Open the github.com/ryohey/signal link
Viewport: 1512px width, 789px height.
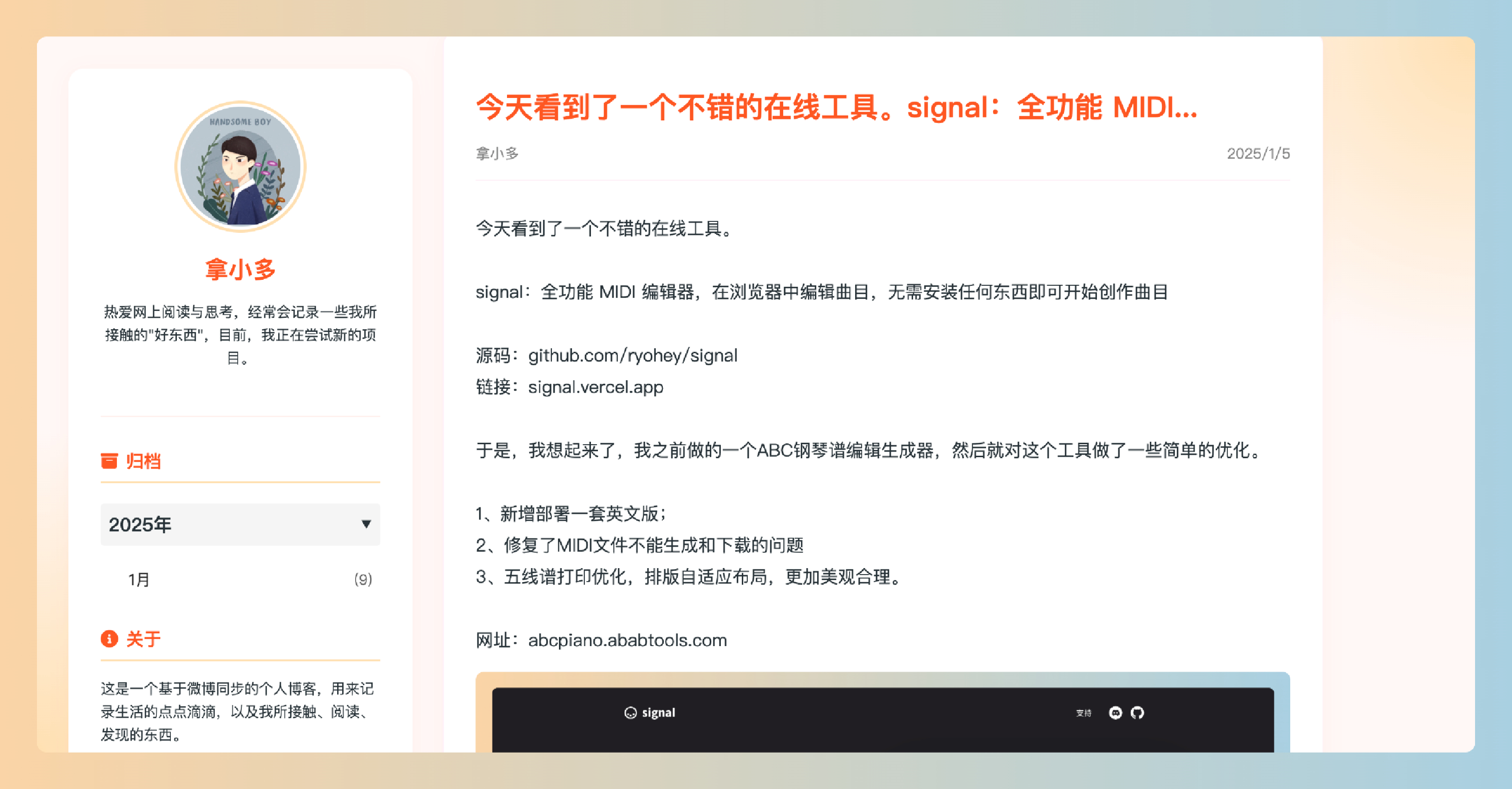(x=632, y=356)
